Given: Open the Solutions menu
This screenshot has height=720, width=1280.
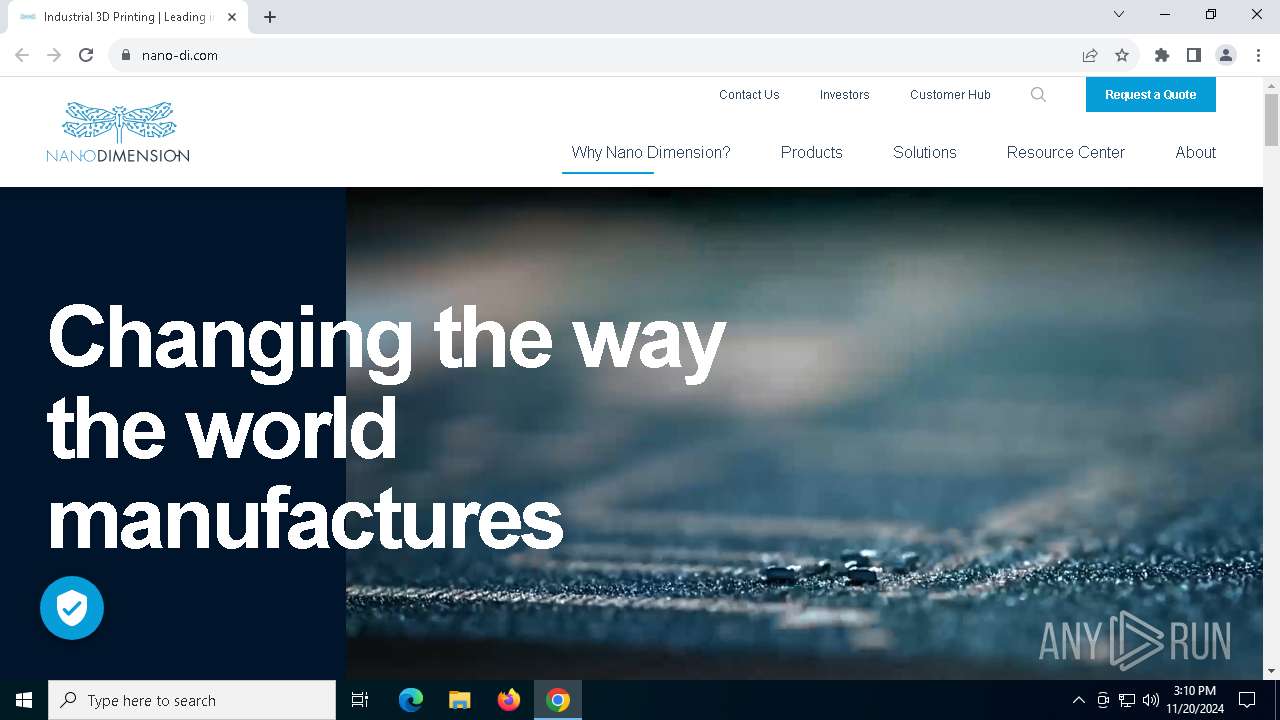Looking at the screenshot, I should pyautogui.click(x=924, y=152).
